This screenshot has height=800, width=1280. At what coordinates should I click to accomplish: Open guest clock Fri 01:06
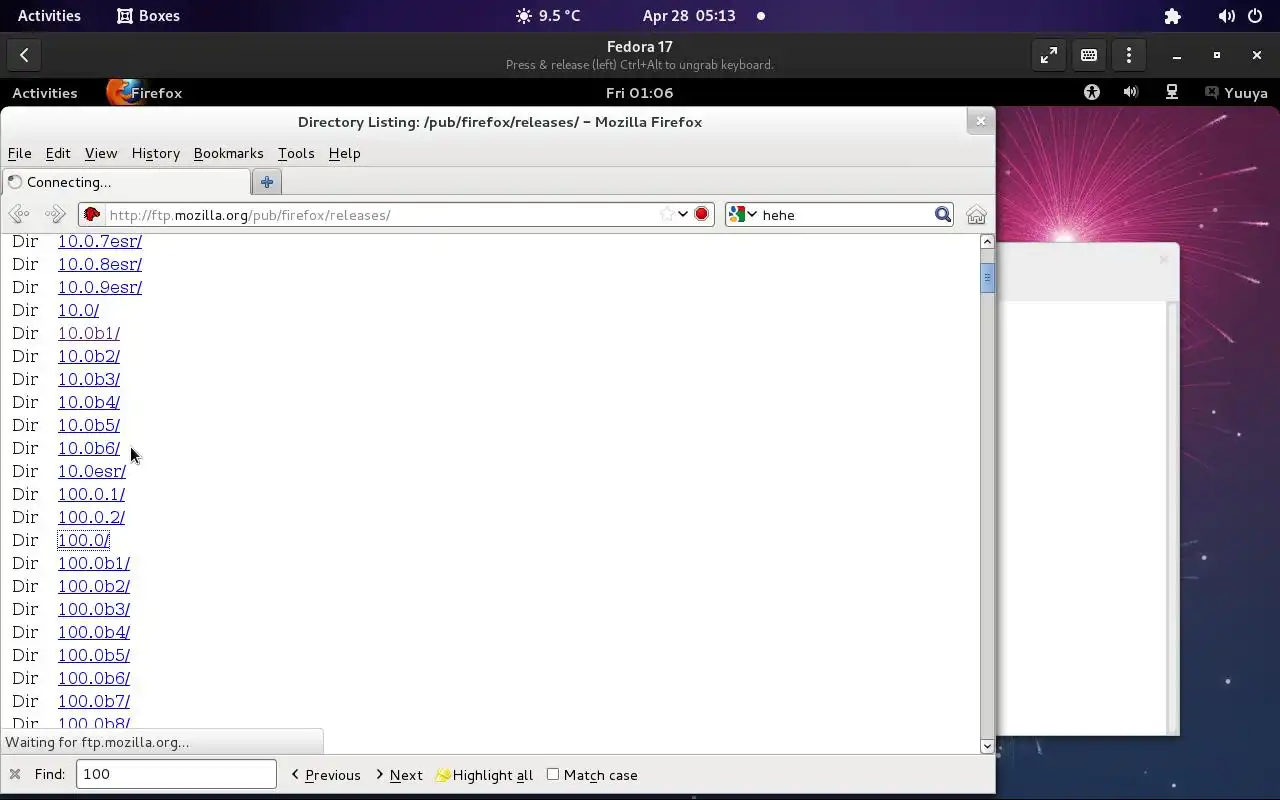coord(639,93)
